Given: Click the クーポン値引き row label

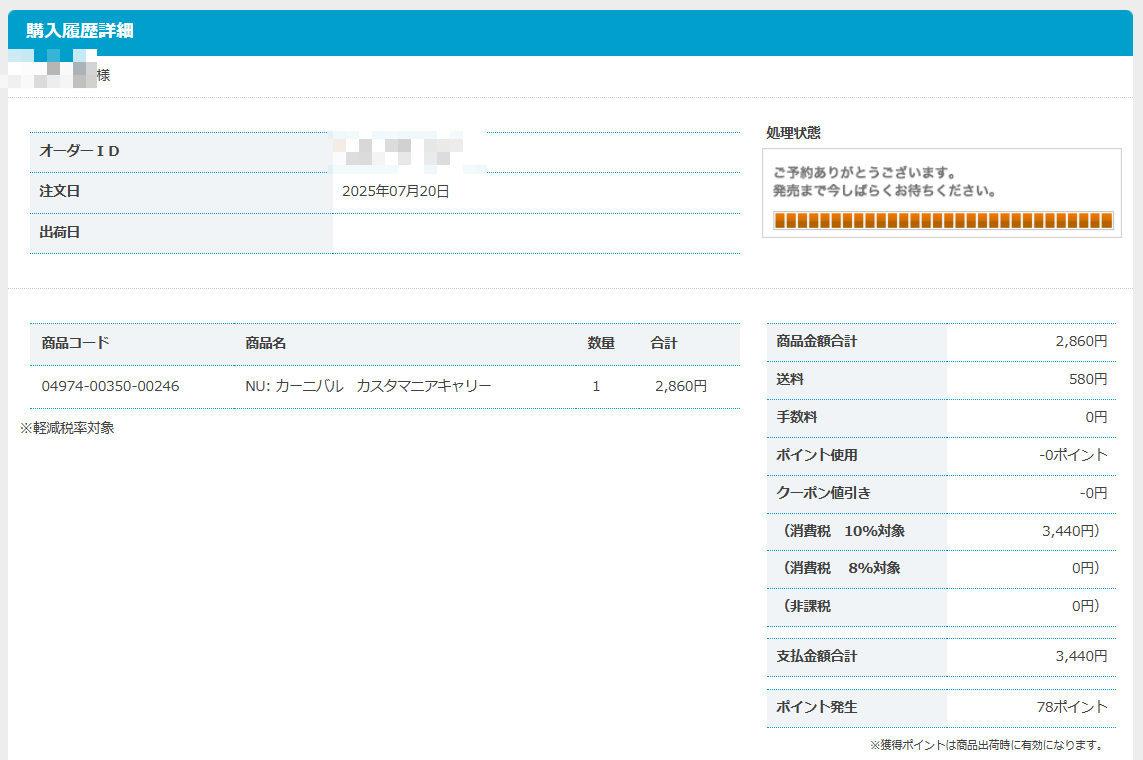Looking at the screenshot, I should [824, 493].
